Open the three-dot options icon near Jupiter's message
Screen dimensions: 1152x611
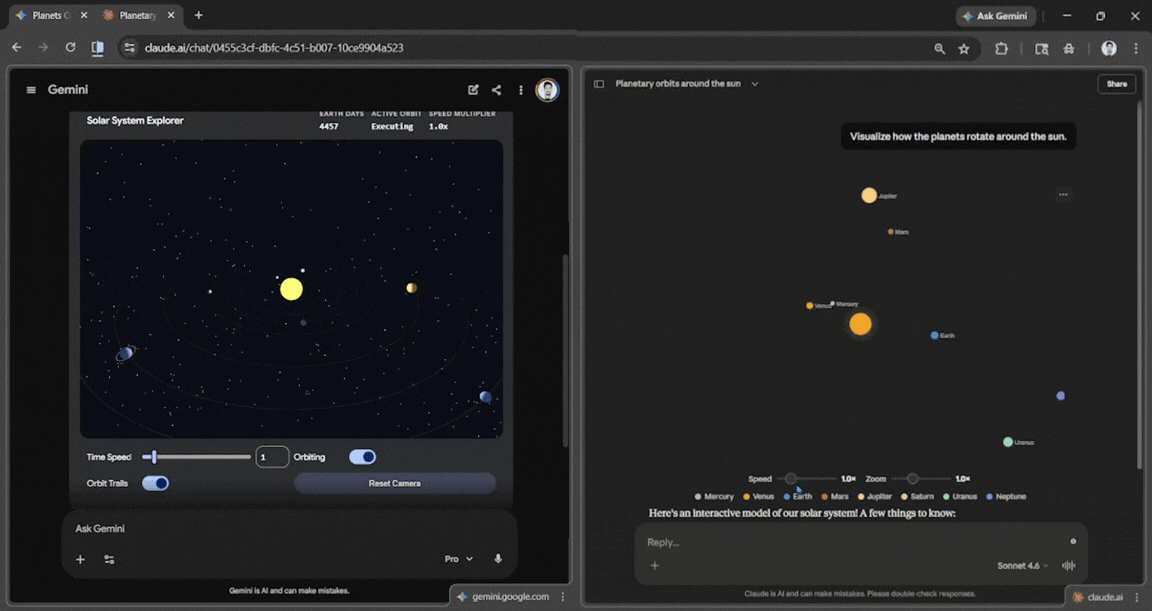[x=1063, y=194]
